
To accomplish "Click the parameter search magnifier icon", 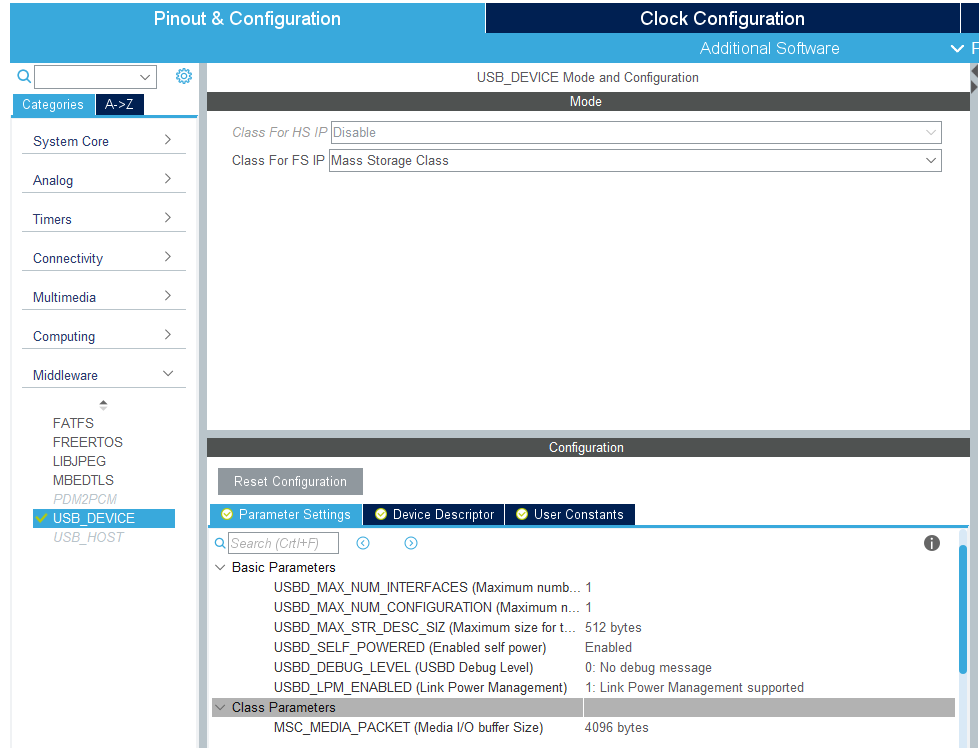I will 220,543.
